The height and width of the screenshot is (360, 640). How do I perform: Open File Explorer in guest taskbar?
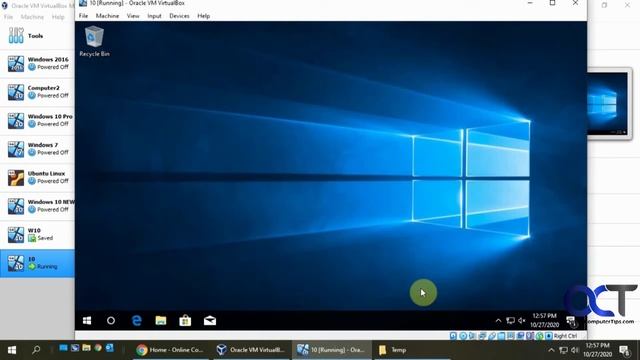[161, 321]
